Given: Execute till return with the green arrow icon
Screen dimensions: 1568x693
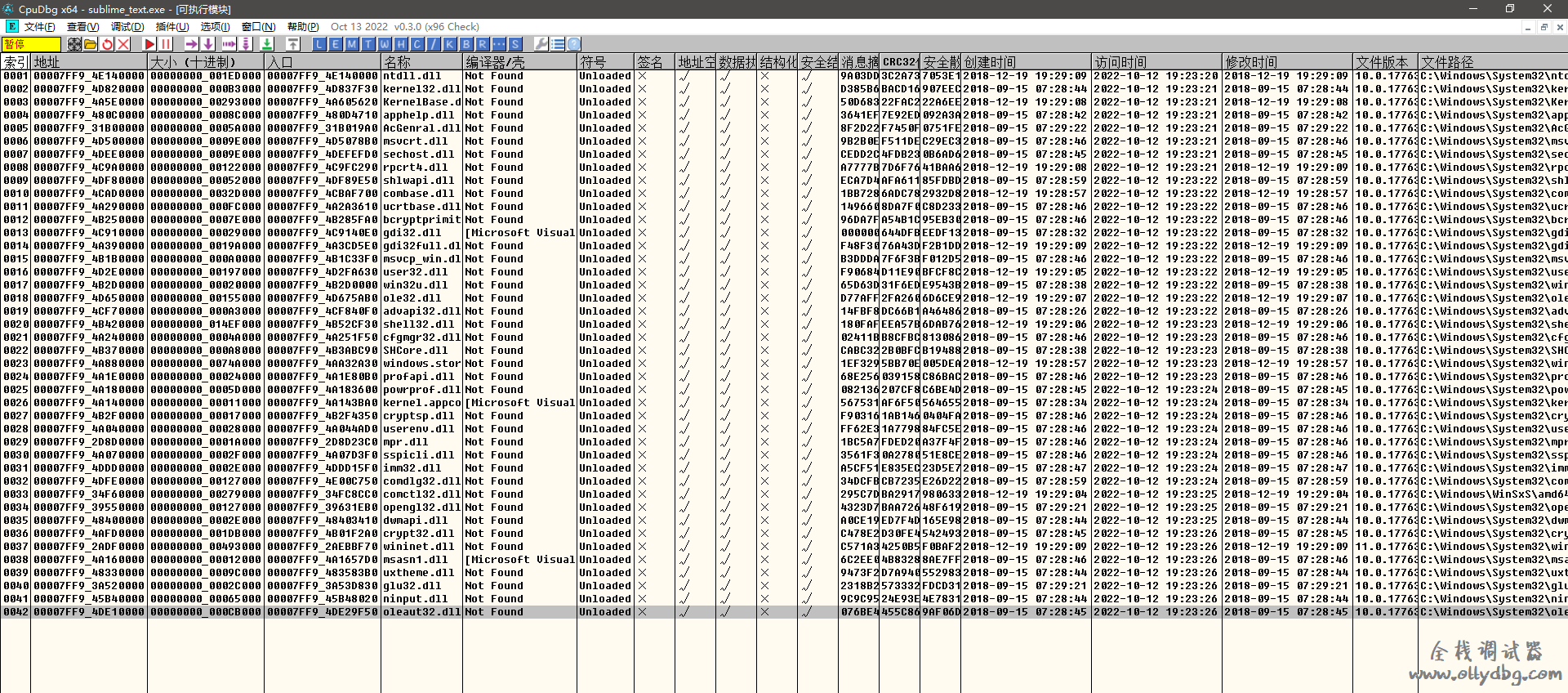Looking at the screenshot, I should tap(267, 44).
